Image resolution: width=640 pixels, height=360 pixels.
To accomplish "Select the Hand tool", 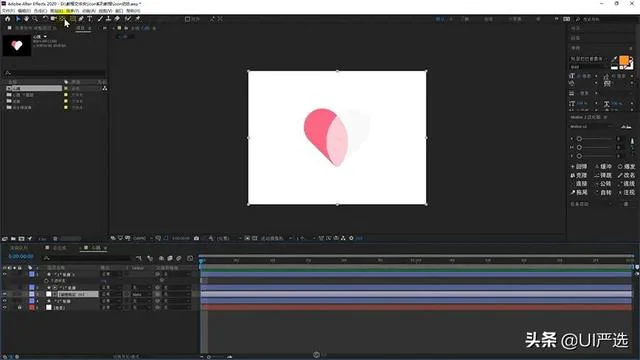I will tap(27, 19).
